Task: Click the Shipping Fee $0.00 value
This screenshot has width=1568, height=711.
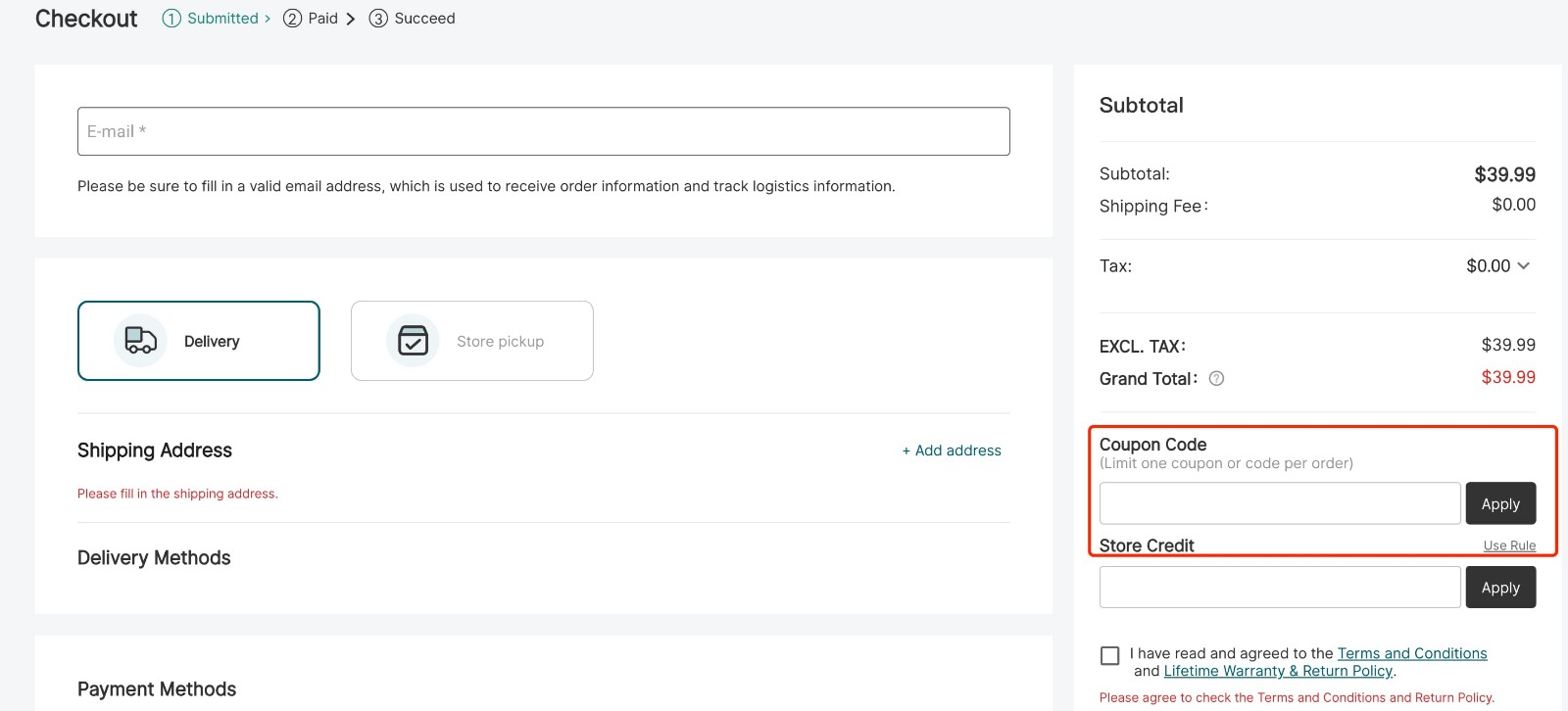Action: point(1513,205)
